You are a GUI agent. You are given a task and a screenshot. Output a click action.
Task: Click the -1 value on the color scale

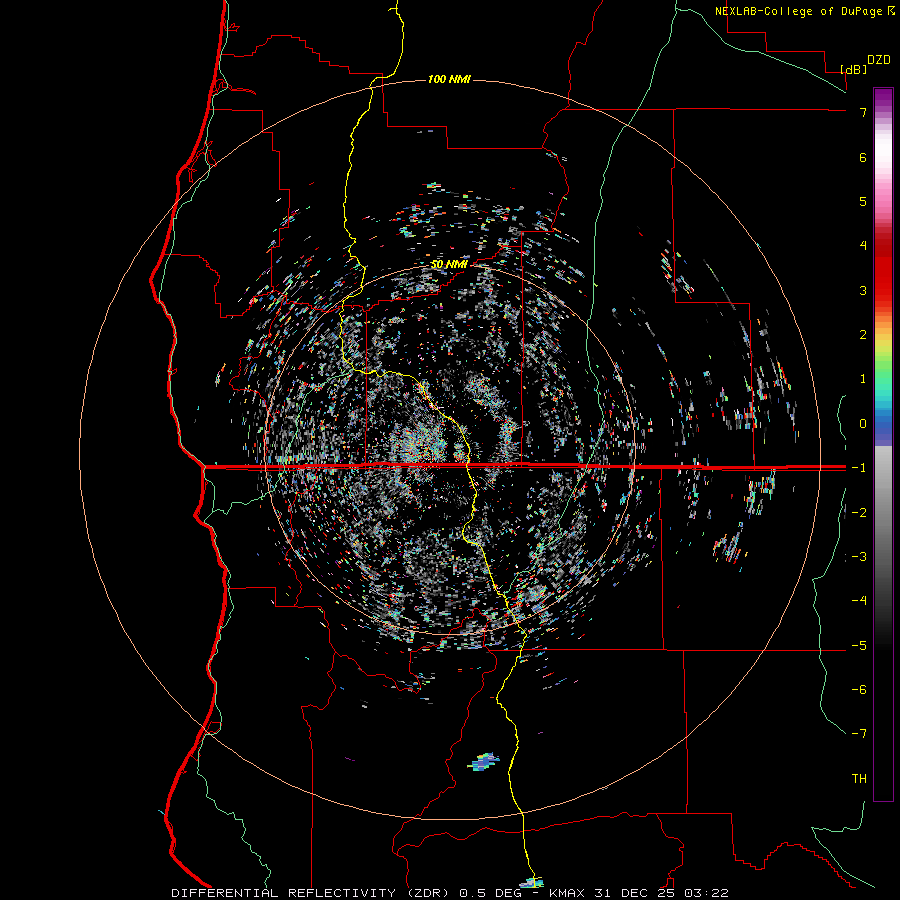pos(859,468)
